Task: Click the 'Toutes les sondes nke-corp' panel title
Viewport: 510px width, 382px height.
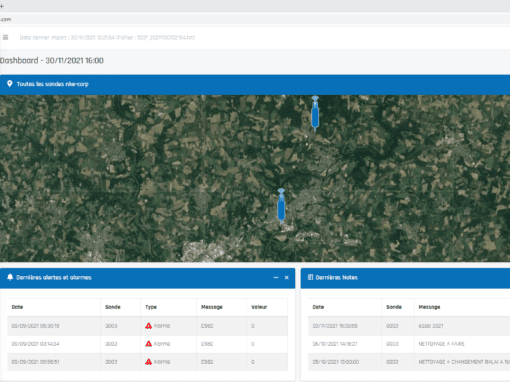Action: pyautogui.click(x=53, y=84)
